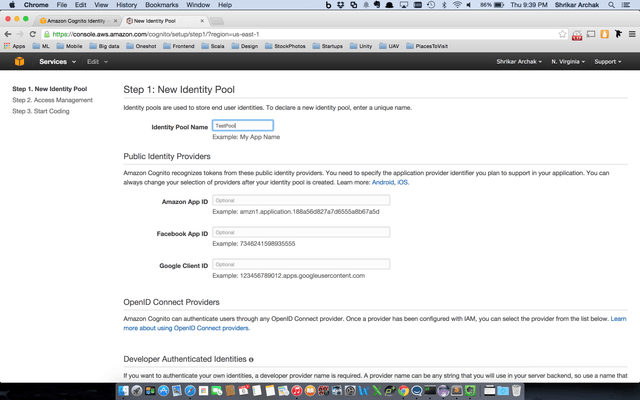
Task: Open the Chrome hamburger menu
Action: tap(632, 34)
